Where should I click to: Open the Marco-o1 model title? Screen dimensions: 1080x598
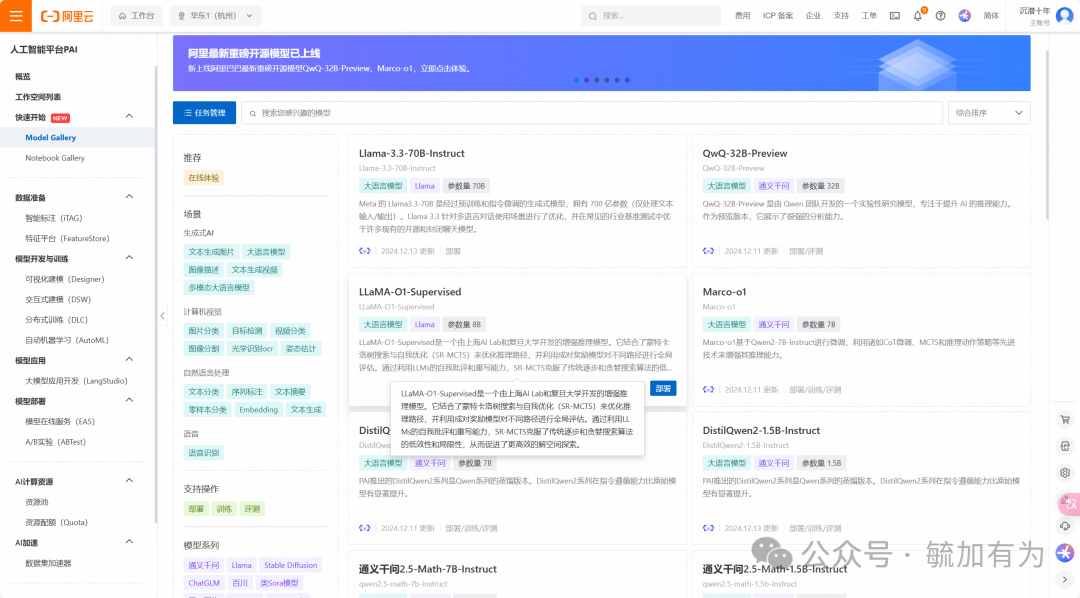click(724, 292)
